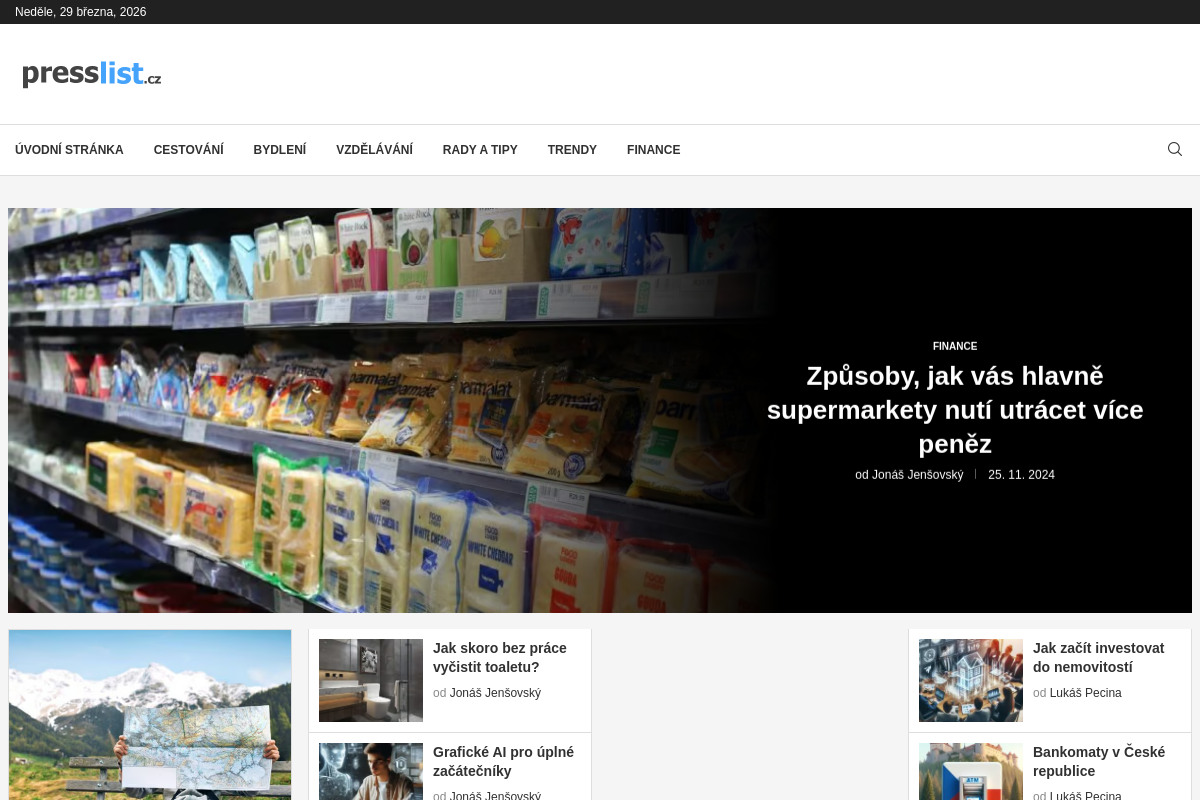Open the CESTOVÁNÍ section

[188, 149]
